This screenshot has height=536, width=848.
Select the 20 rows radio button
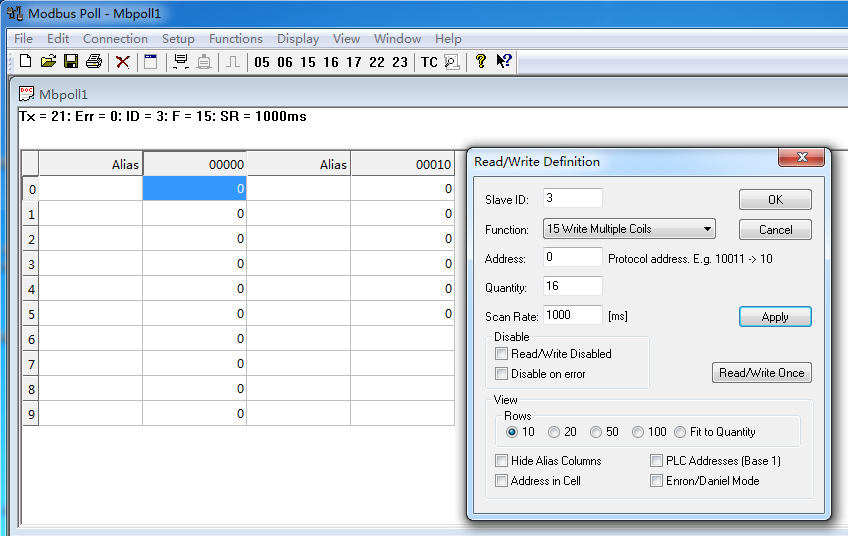(554, 432)
